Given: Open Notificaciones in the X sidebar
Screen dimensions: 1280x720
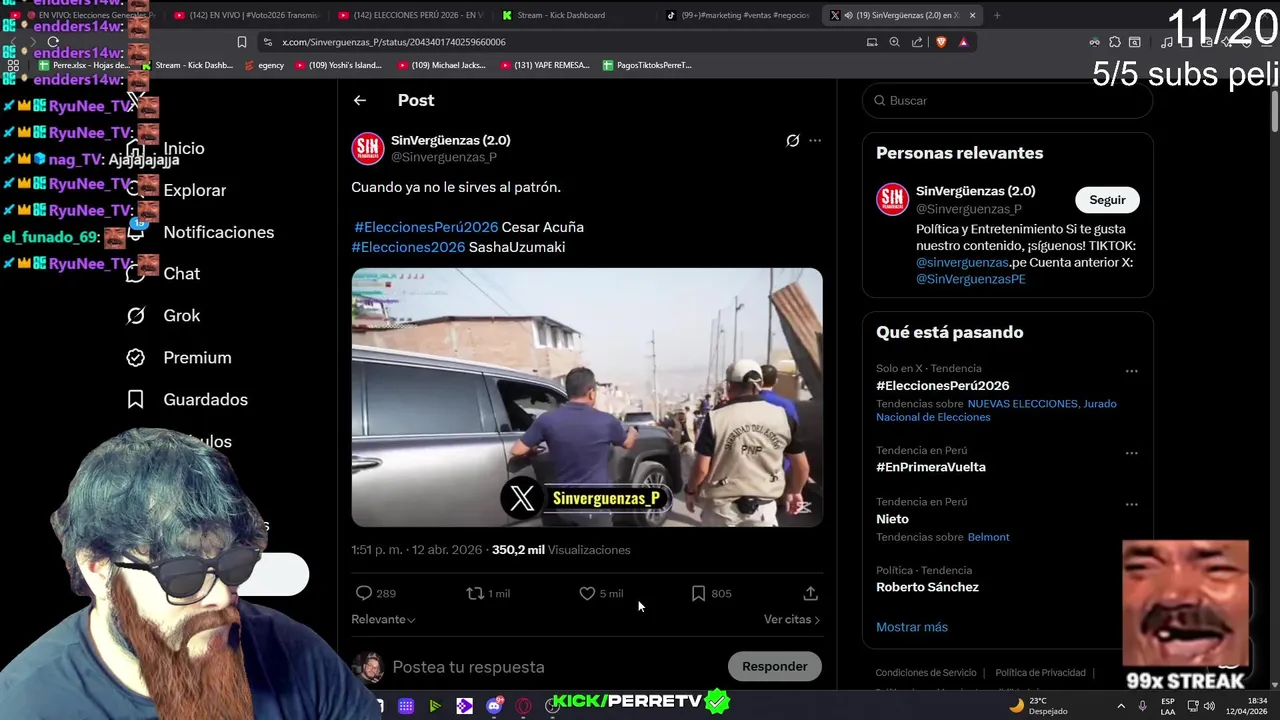Looking at the screenshot, I should tap(200, 232).
